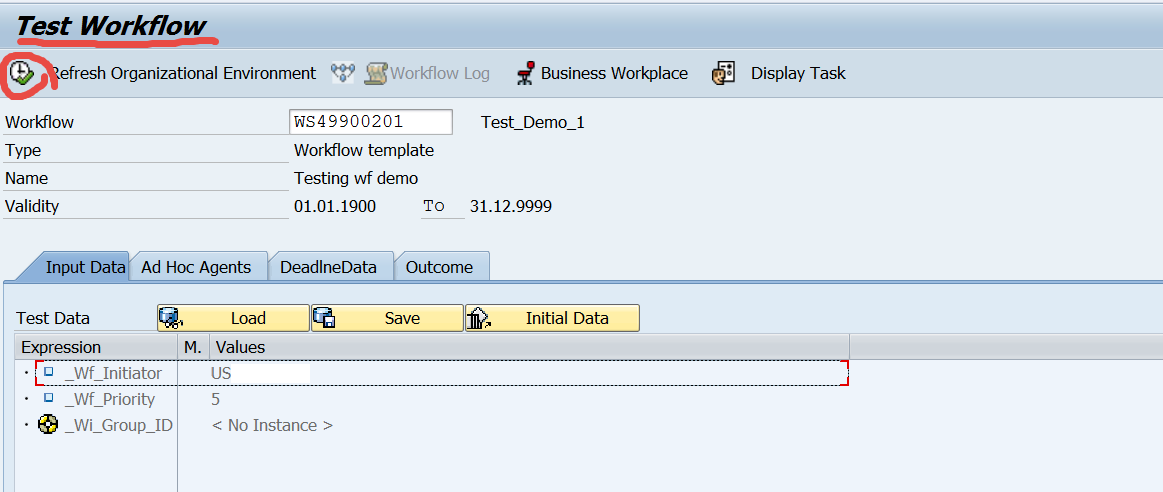The image size is (1163, 492).
Task: Click validity end date 31.12.9999
Action: [x=511, y=206]
